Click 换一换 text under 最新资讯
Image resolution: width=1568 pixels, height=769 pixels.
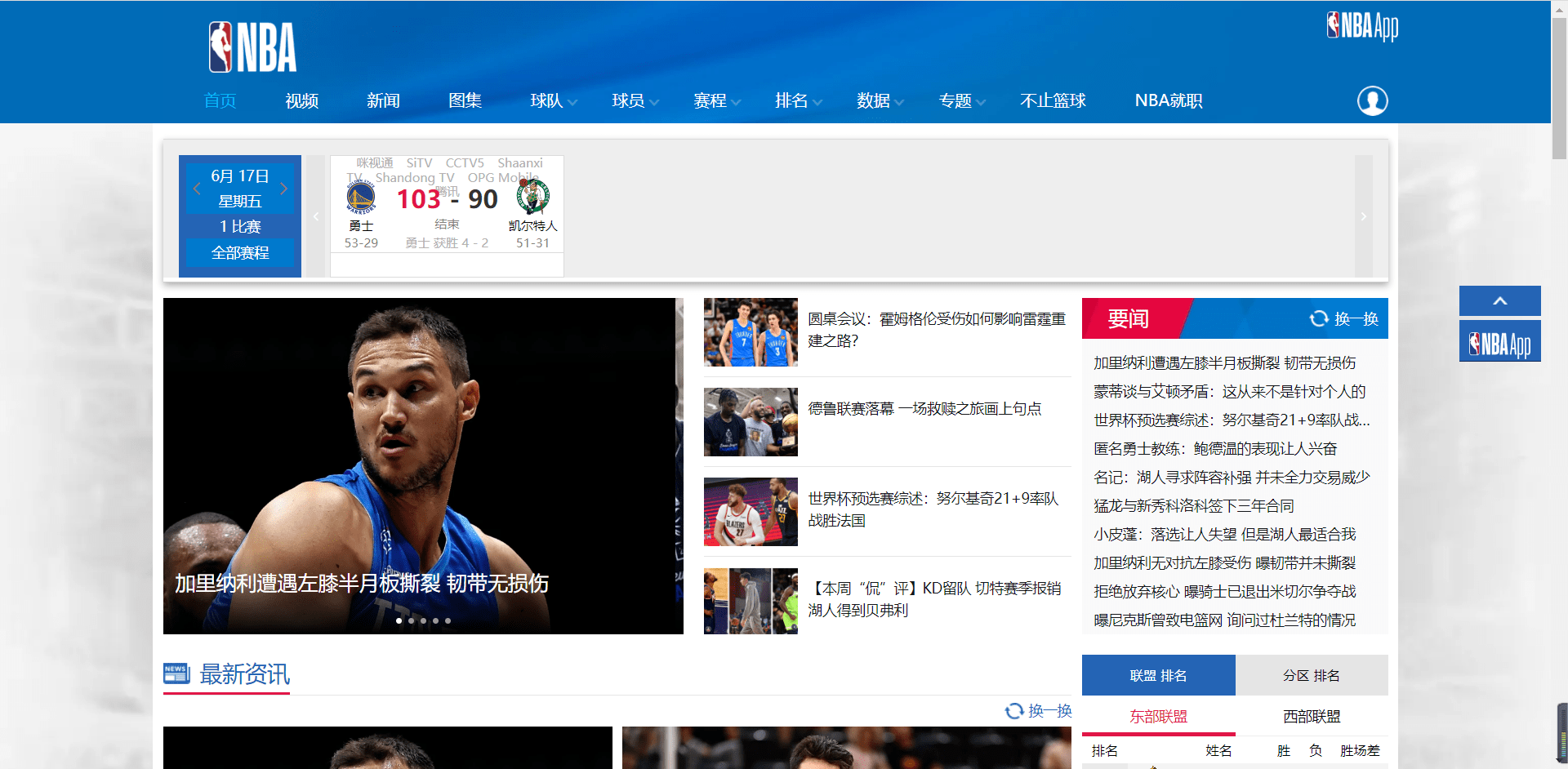click(x=1050, y=711)
